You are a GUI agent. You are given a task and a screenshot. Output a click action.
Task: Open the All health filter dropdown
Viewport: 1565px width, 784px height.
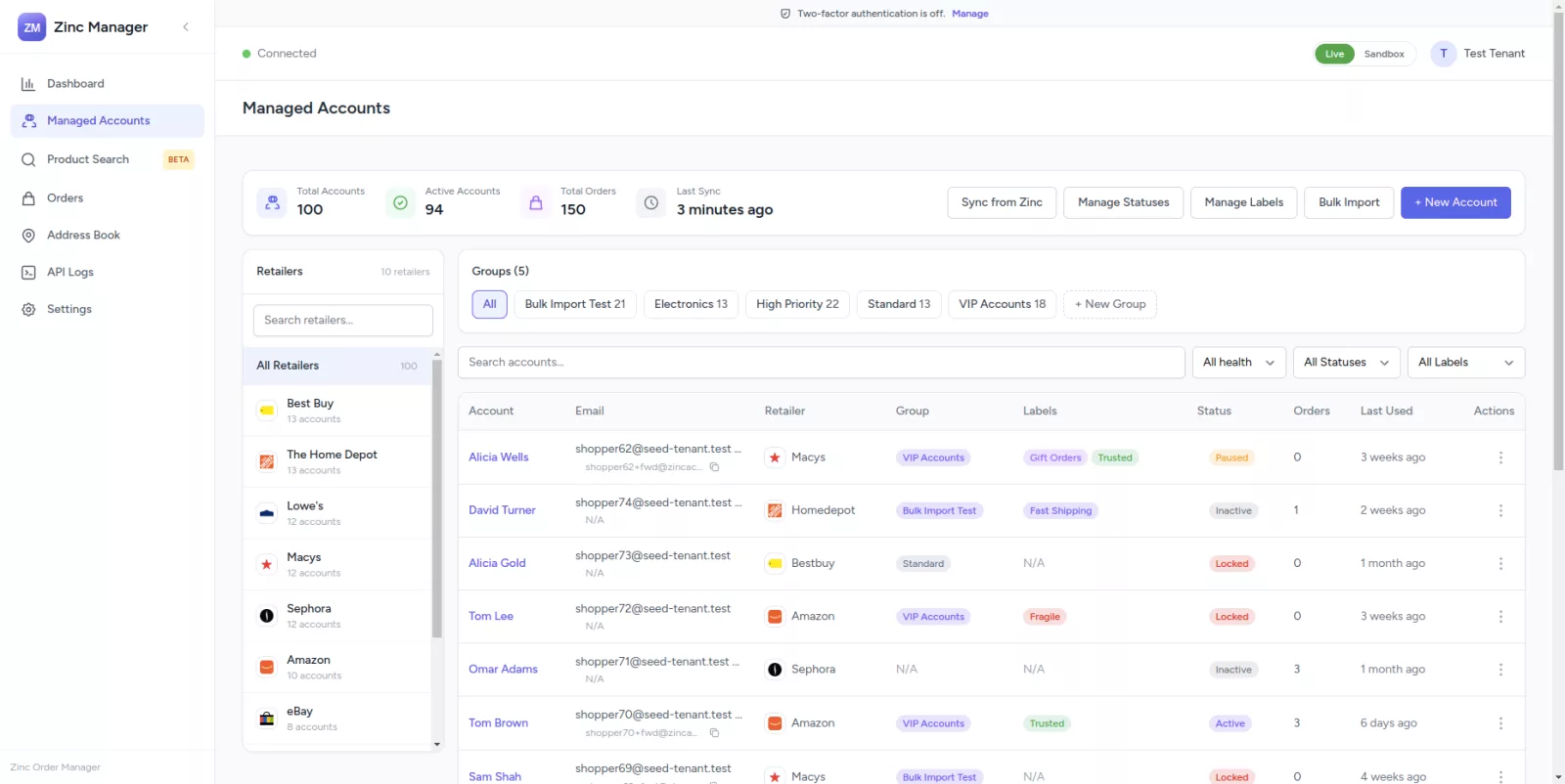[x=1238, y=363]
